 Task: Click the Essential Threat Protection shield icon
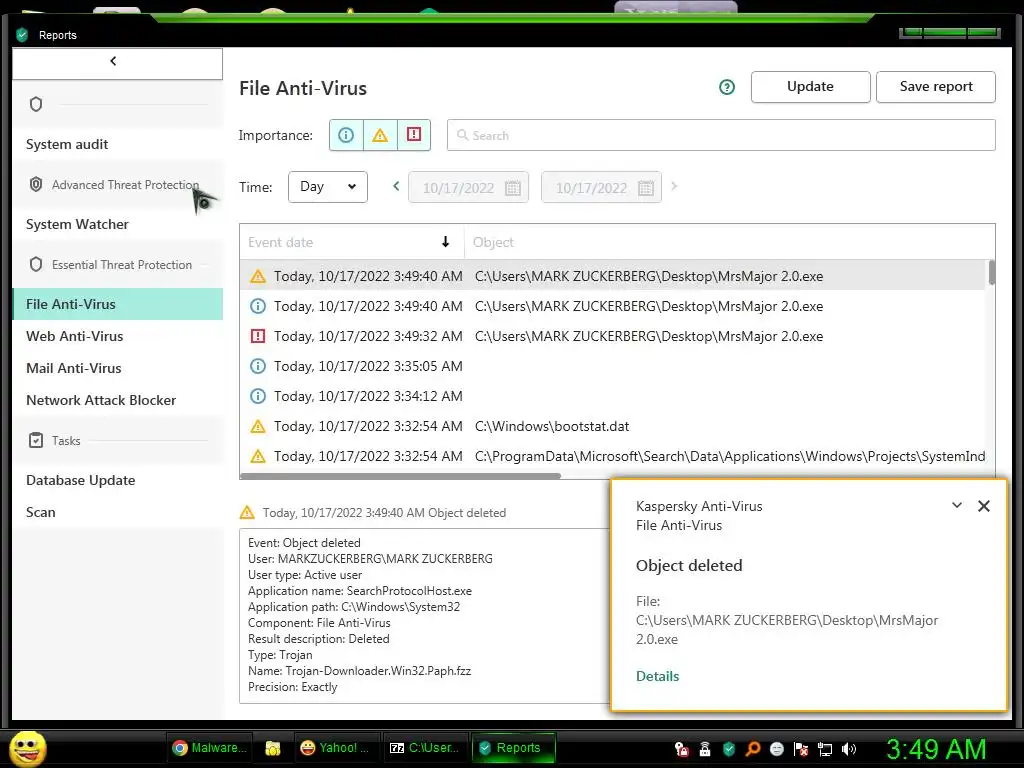click(x=36, y=264)
